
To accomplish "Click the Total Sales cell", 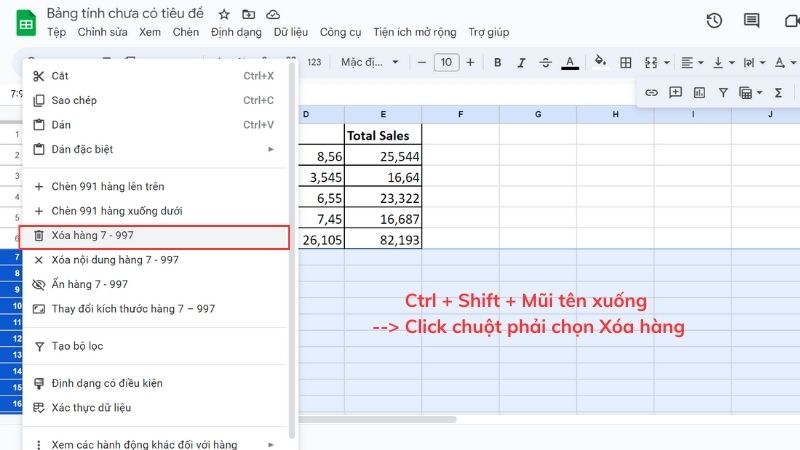I will point(383,135).
